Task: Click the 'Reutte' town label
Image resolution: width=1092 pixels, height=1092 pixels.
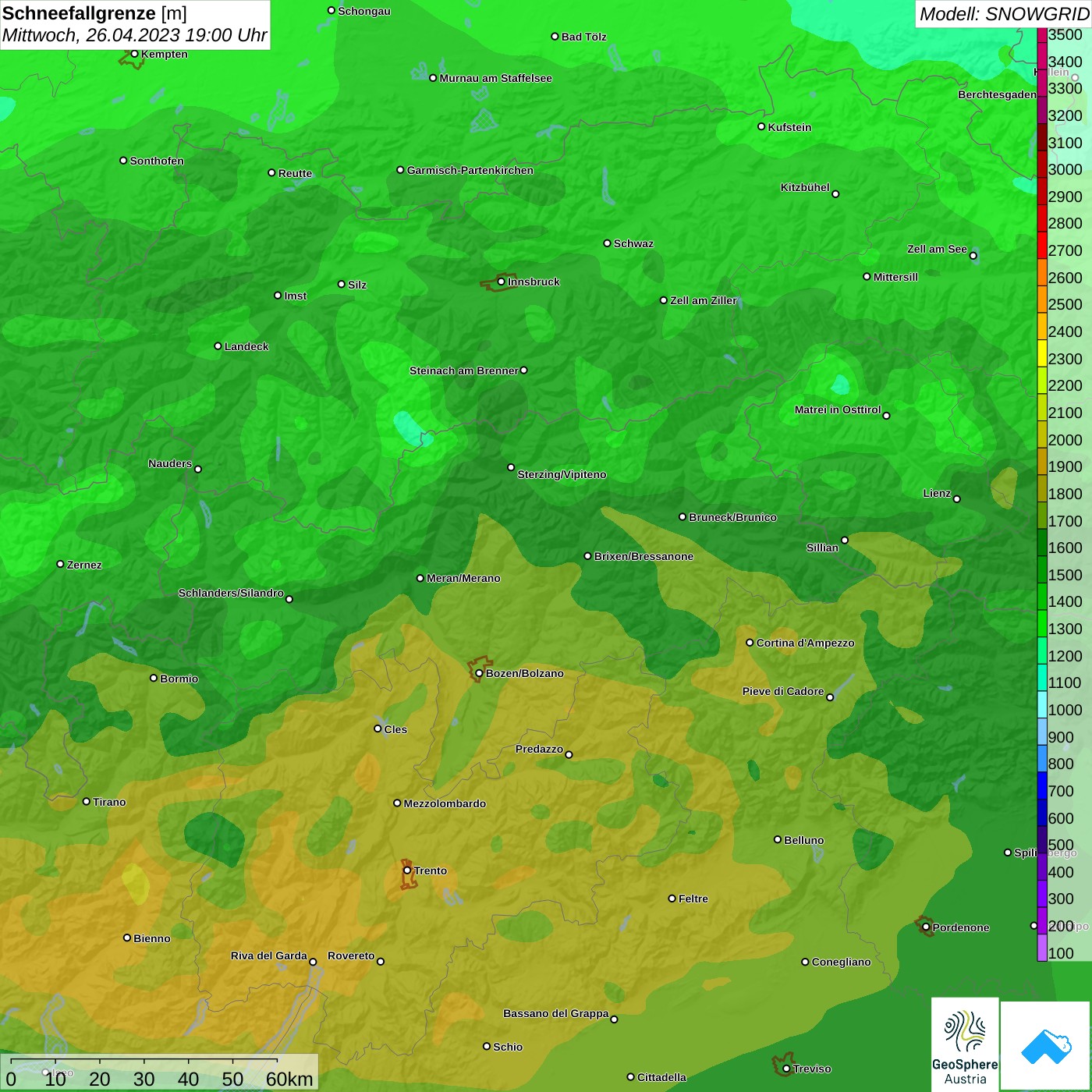Action: click(295, 173)
